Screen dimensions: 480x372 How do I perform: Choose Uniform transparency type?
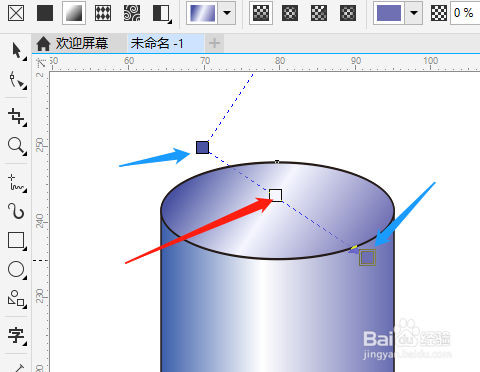45,13
